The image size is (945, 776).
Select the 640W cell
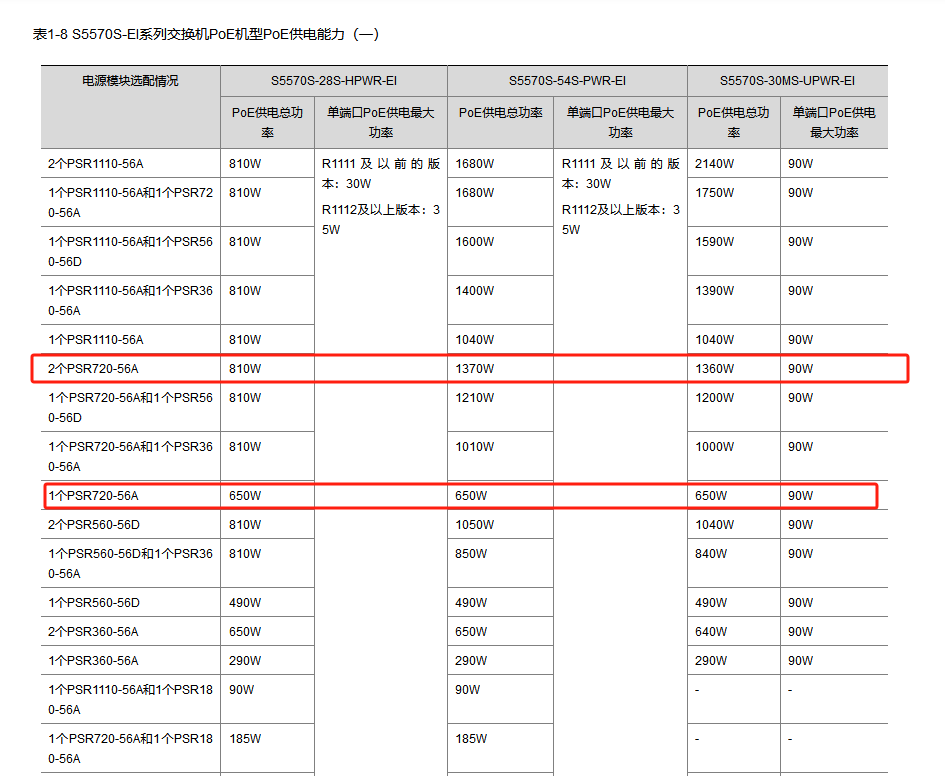[x=711, y=631]
